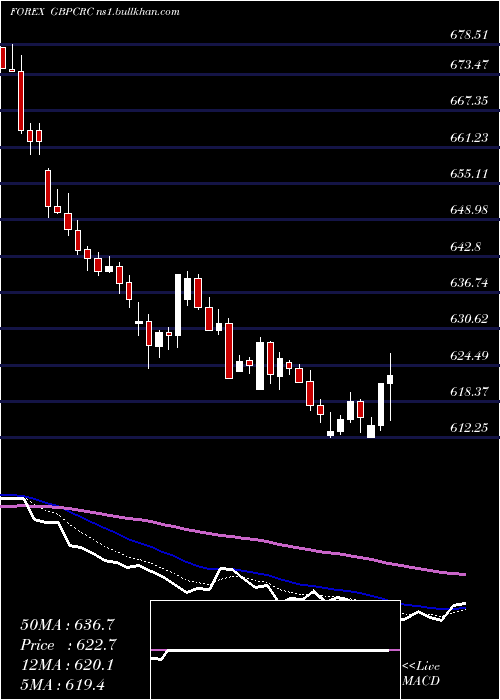This screenshot has height=700, width=500.
Task: Click the 618.37 price level label
Action: pos(469,392)
